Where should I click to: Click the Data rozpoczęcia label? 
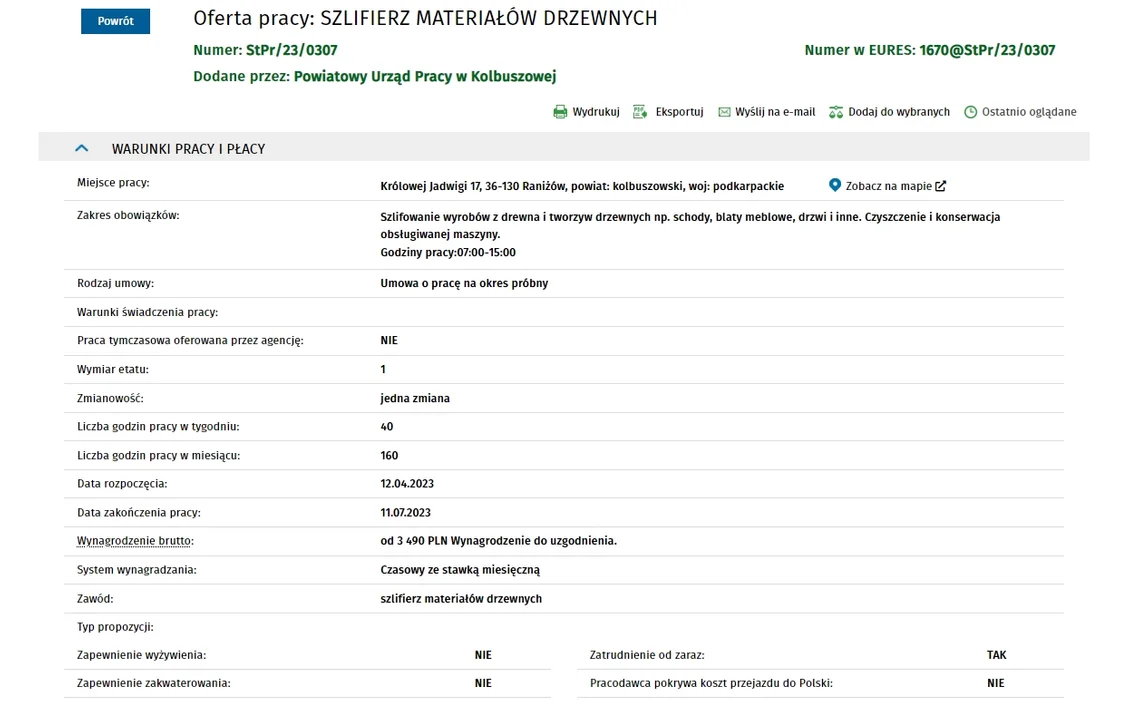122,484
